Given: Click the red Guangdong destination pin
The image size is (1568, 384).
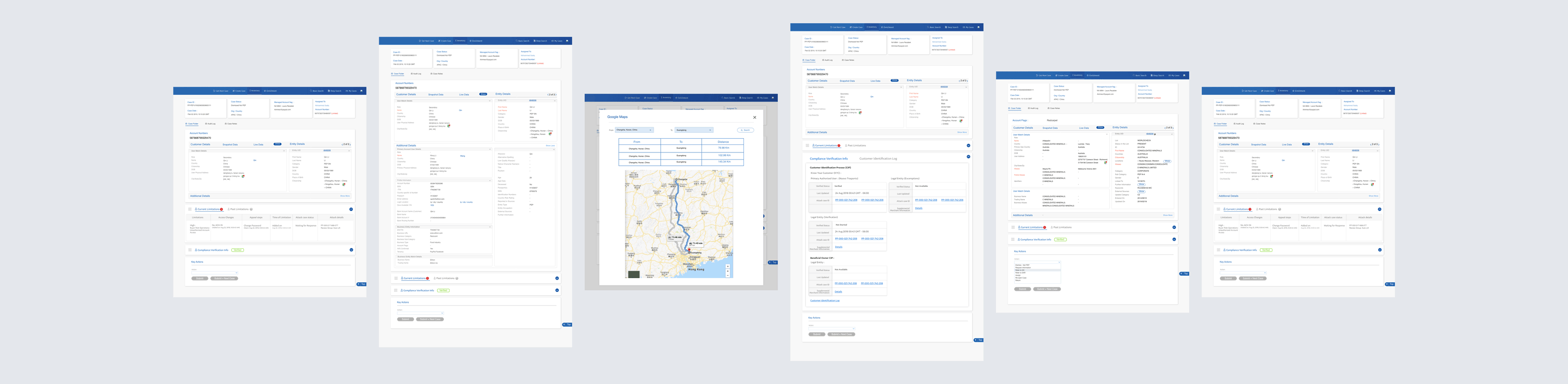Looking at the screenshot, I should coord(689,249).
